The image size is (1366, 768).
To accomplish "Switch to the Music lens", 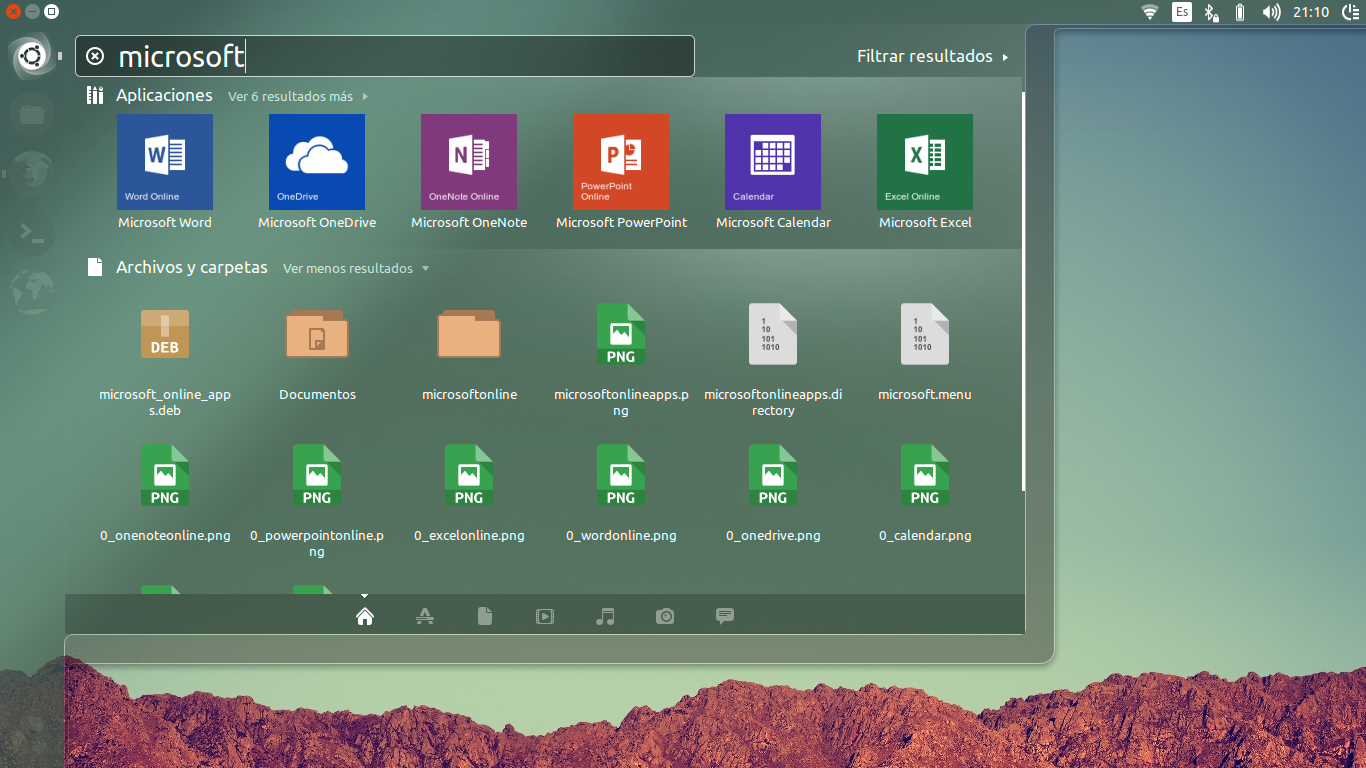I will click(x=605, y=616).
